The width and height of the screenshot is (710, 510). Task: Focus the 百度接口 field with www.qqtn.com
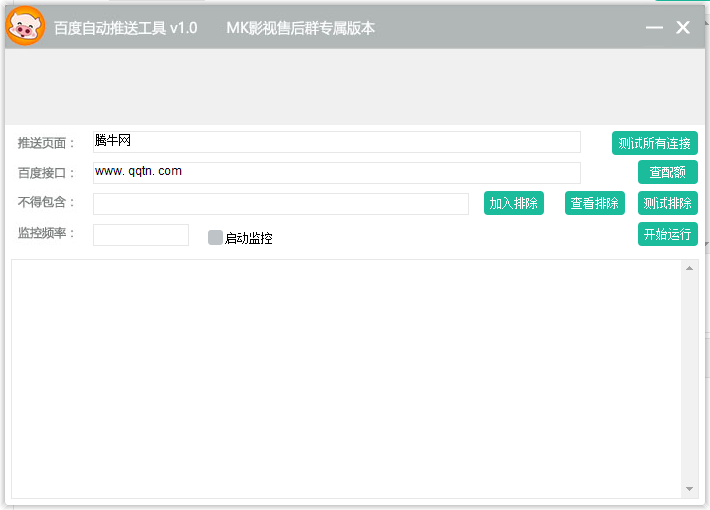336,173
